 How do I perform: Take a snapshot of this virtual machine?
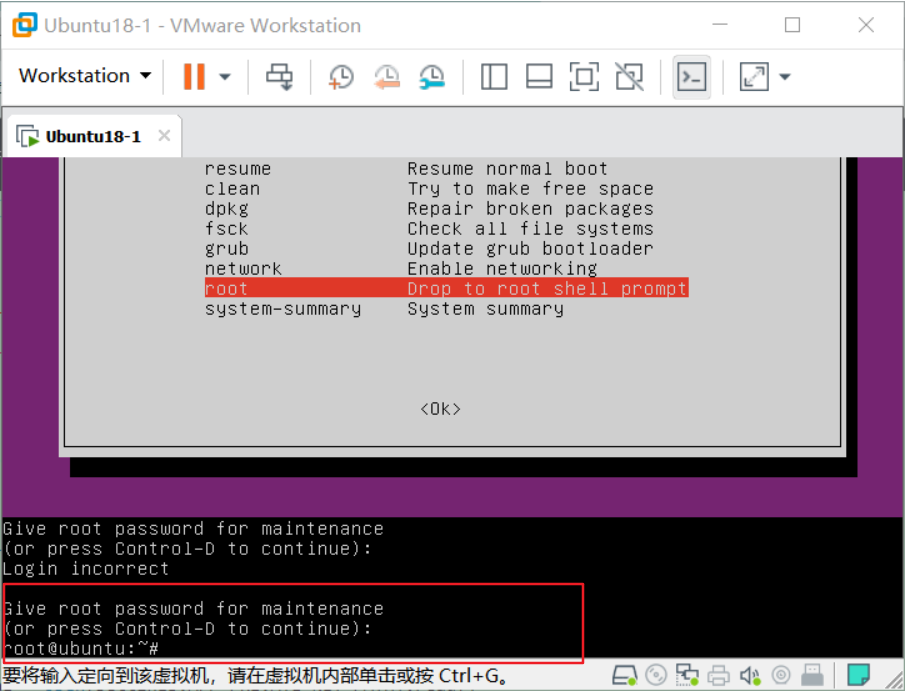point(341,77)
